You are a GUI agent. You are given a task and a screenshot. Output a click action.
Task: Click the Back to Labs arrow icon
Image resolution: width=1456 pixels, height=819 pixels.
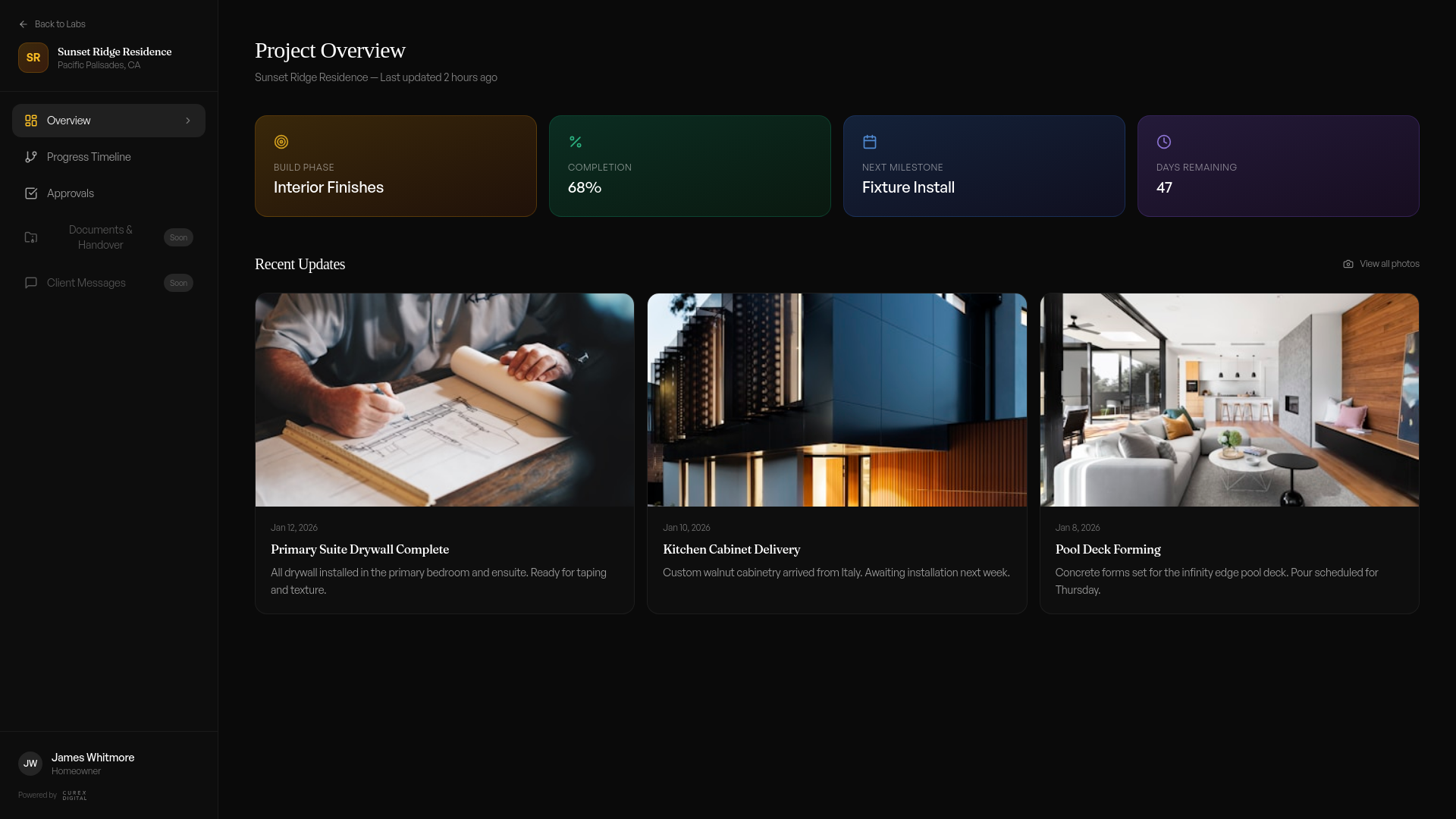24,24
